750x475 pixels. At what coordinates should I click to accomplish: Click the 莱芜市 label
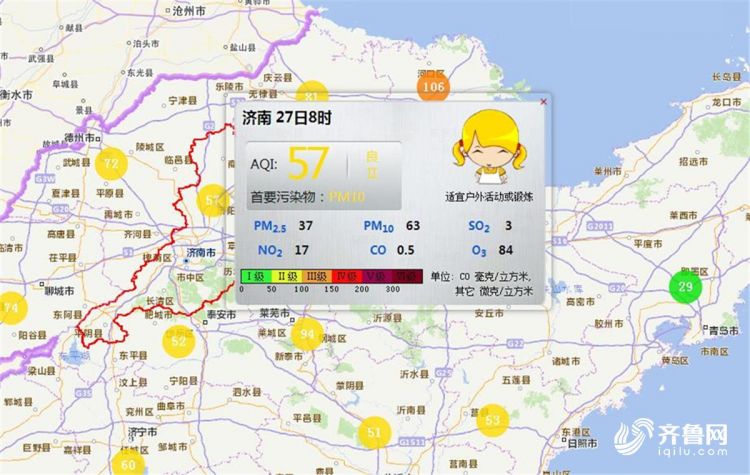pos(275,313)
